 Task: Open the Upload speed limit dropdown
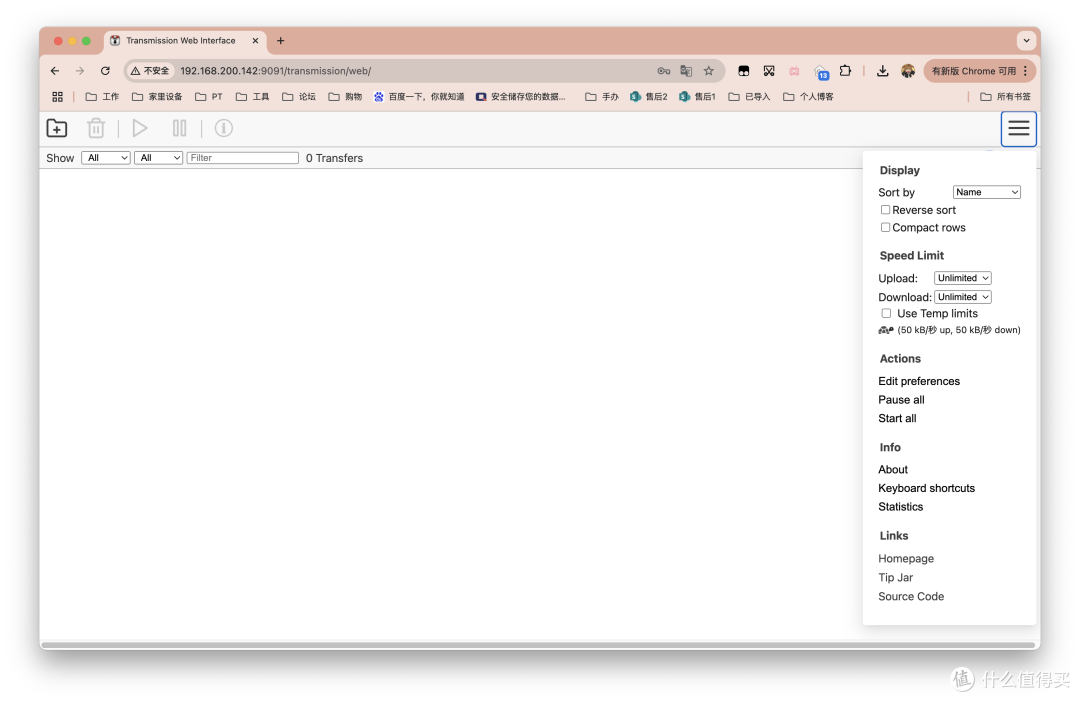pyautogui.click(x=962, y=277)
